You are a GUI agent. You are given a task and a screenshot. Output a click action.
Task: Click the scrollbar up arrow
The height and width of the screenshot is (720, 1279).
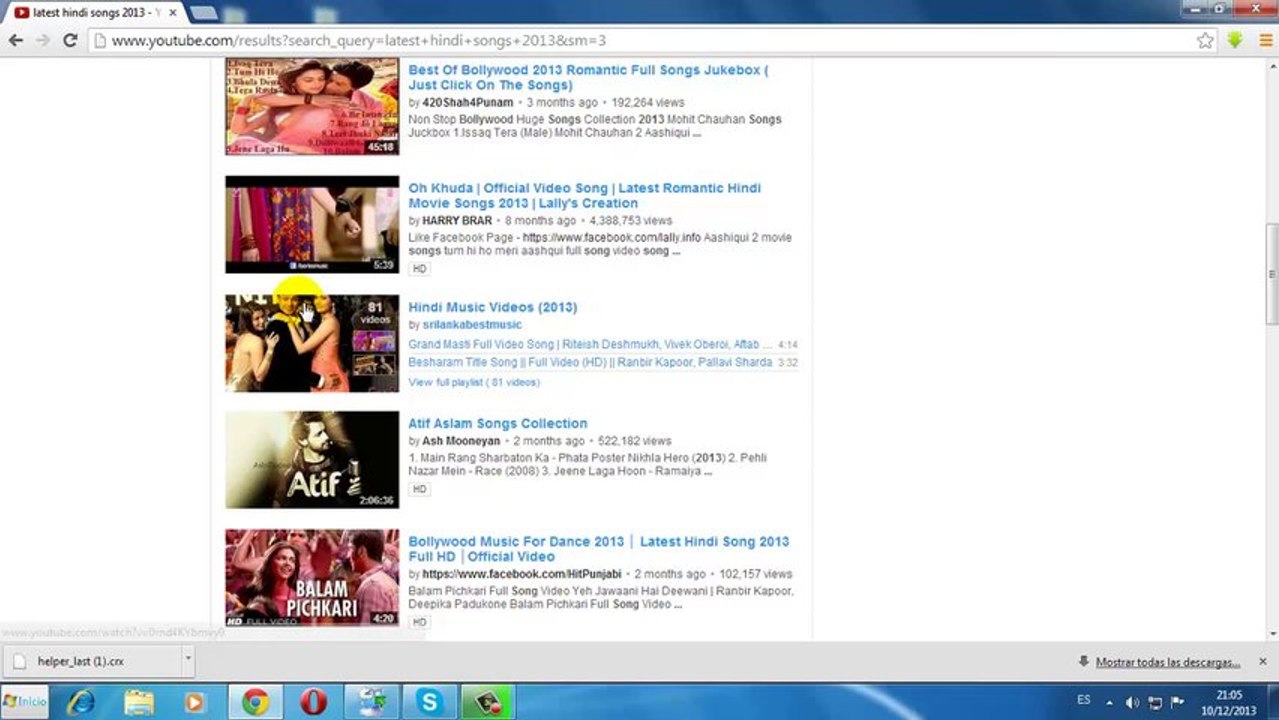[x=1271, y=65]
